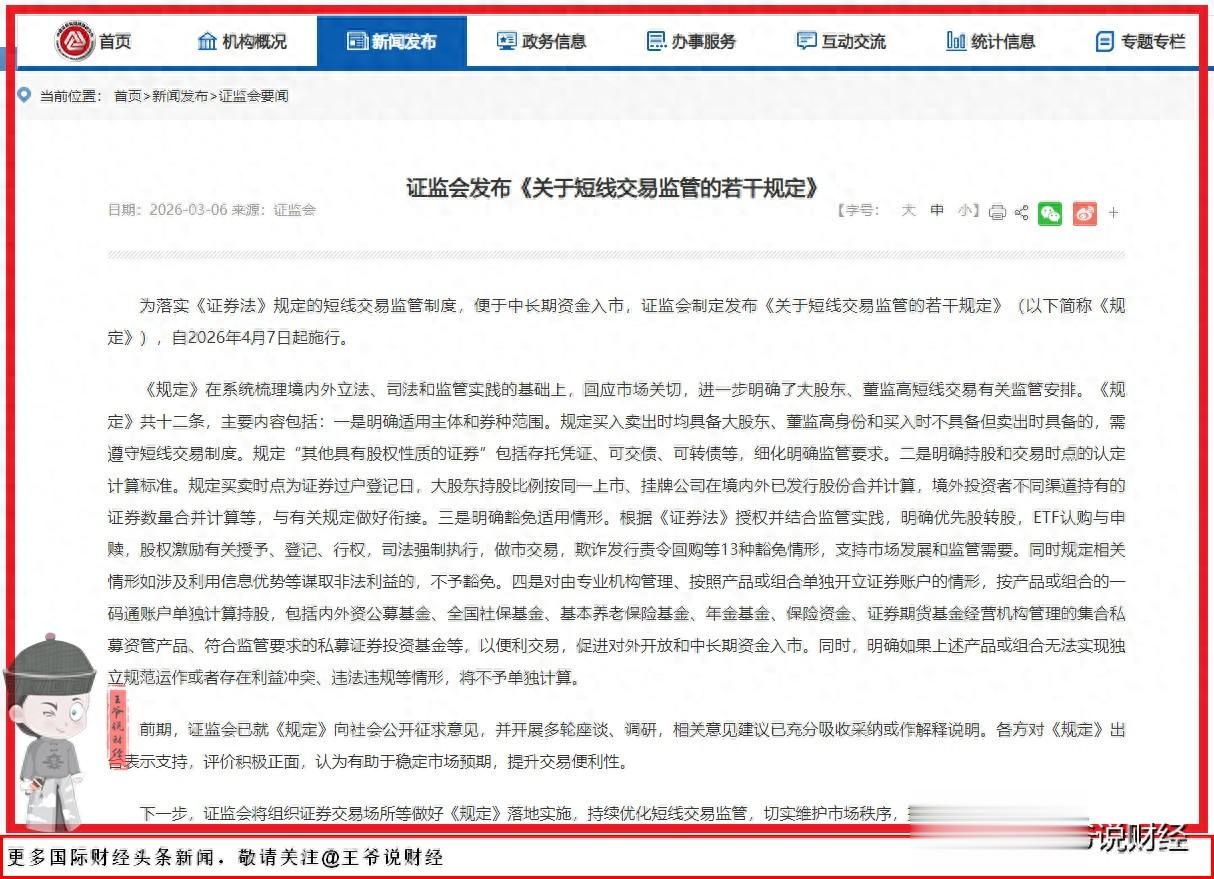The height and width of the screenshot is (879, 1214).
Task: Click the source text 来源：证监会
Action: (274, 210)
